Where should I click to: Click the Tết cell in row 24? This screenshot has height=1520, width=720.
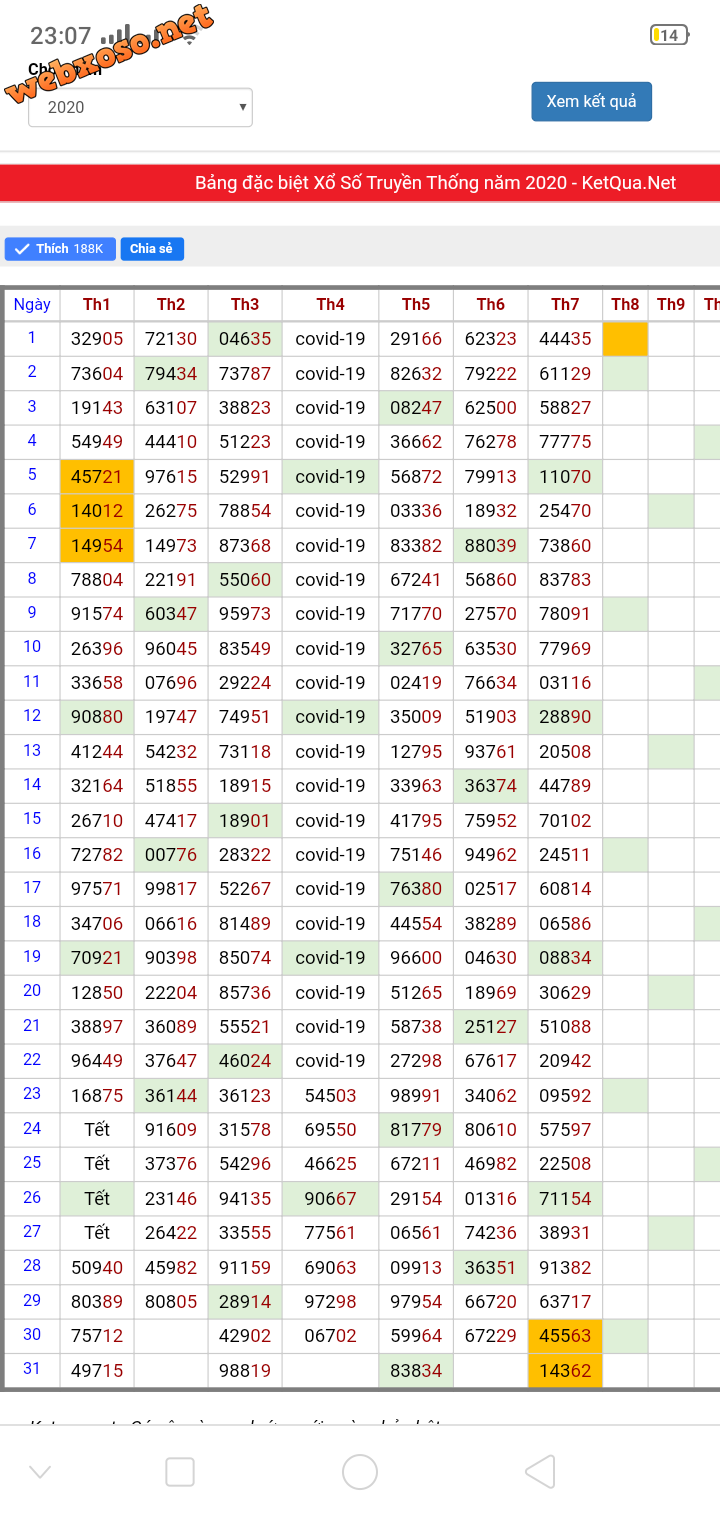(97, 1129)
